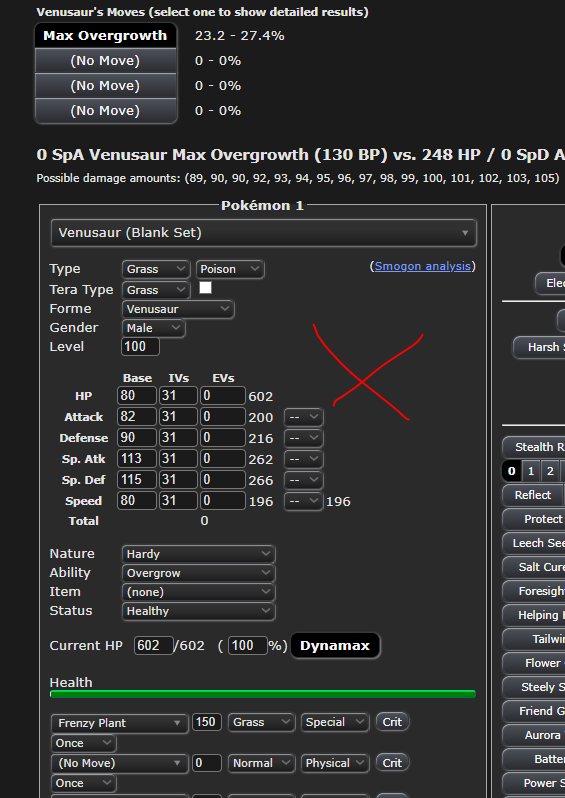Image resolution: width=565 pixels, height=798 pixels.
Task: Edit the Current HP percent field
Action: click(x=247, y=645)
